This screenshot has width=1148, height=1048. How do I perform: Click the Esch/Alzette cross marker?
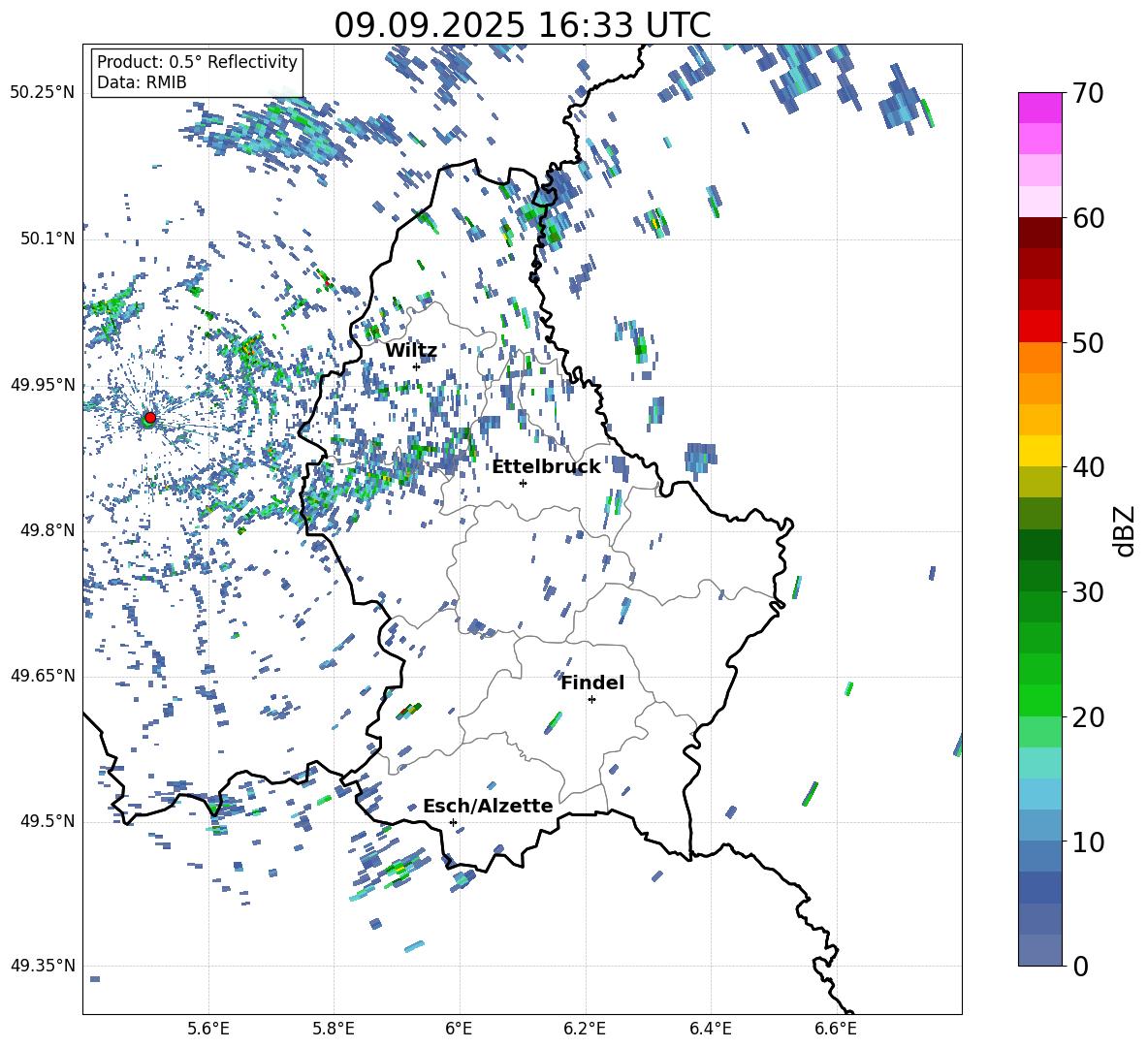[453, 822]
